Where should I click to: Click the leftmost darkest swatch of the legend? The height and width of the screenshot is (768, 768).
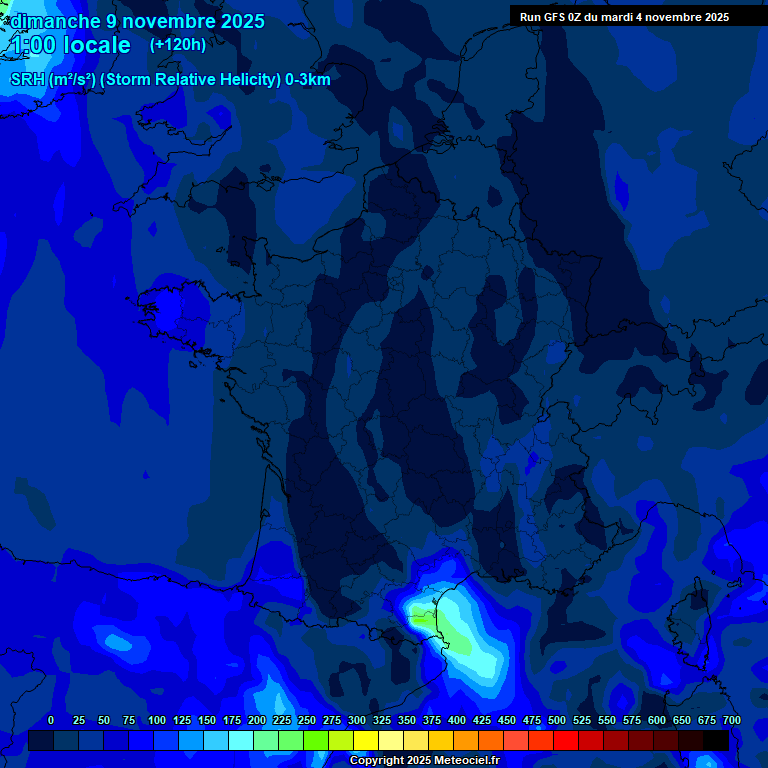tap(41, 740)
